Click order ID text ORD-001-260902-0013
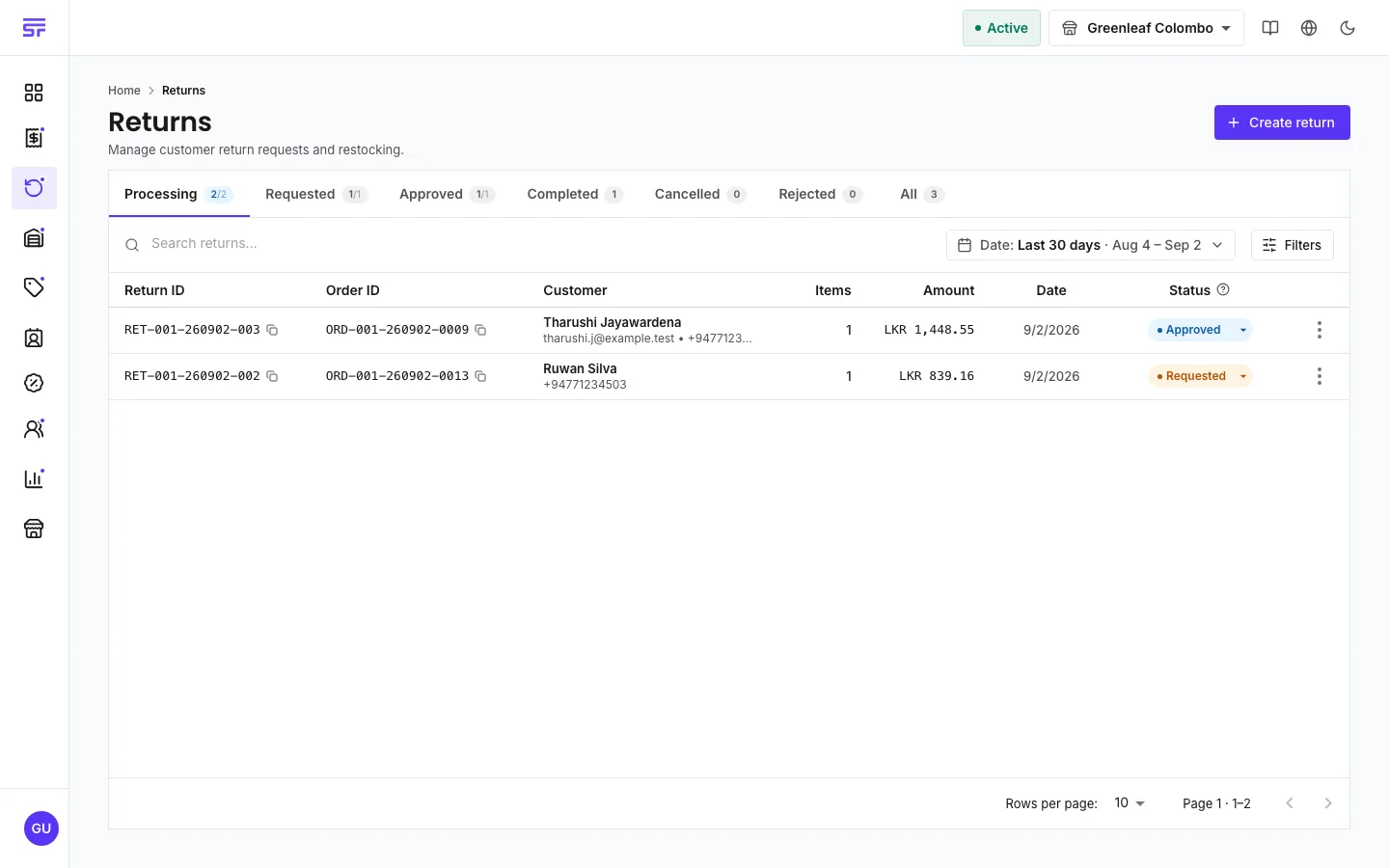 (397, 376)
